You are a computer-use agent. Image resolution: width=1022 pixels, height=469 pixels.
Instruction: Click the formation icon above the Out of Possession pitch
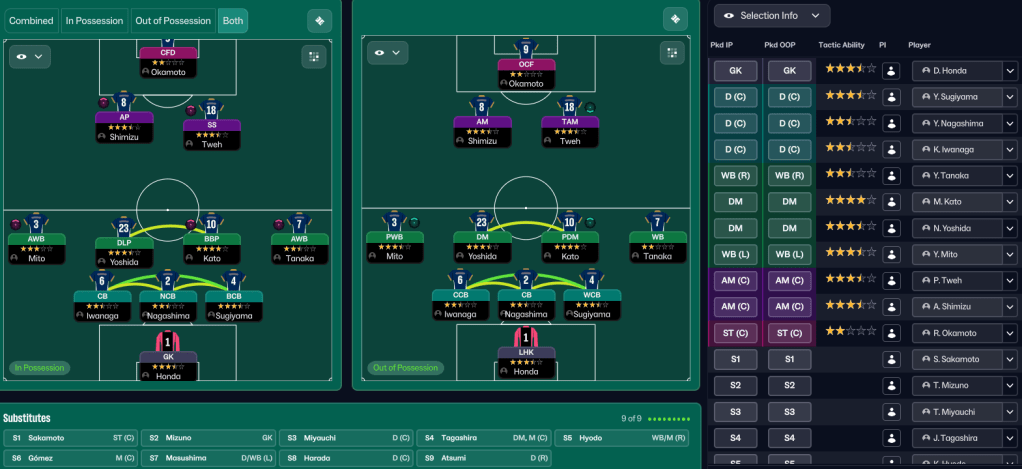click(x=676, y=20)
